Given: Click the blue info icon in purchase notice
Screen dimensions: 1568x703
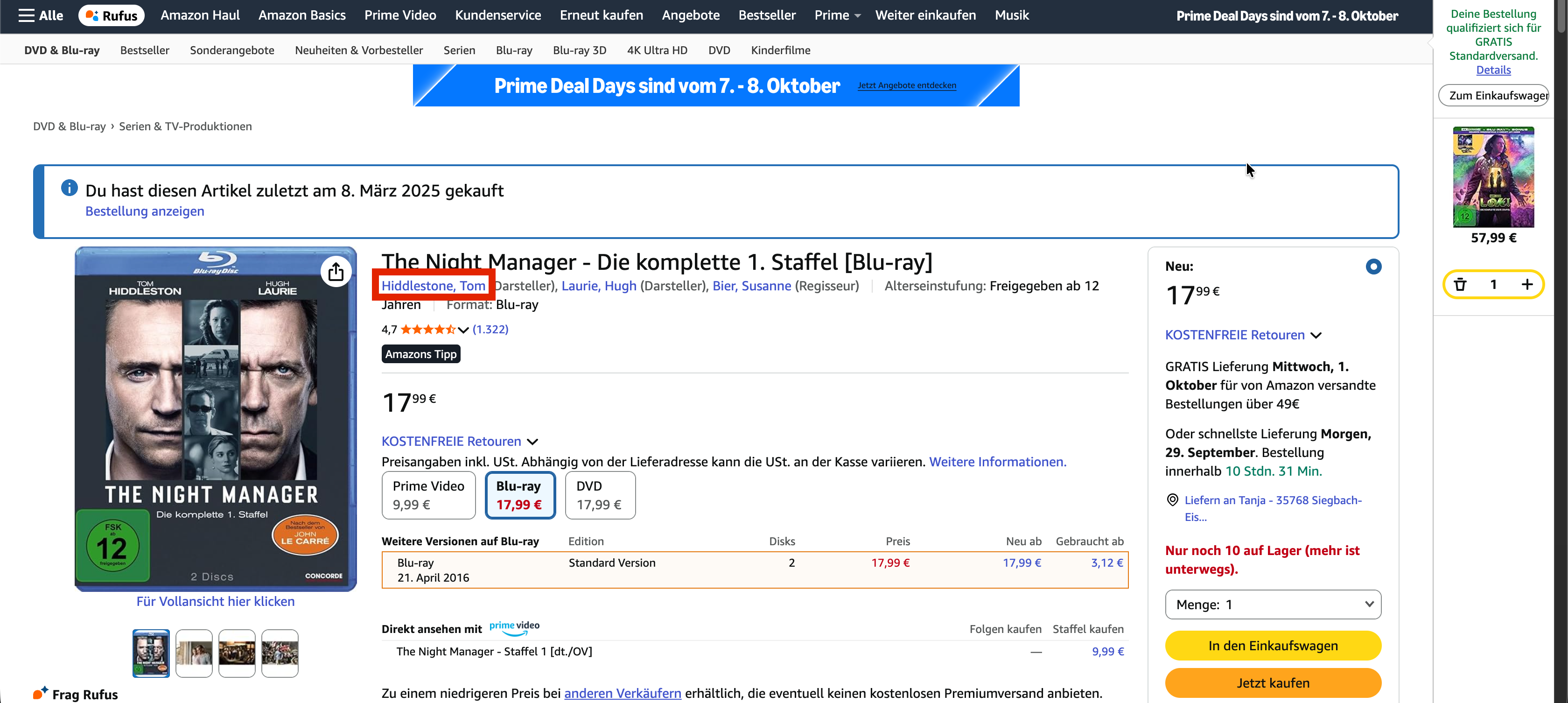Looking at the screenshot, I should click(x=70, y=188).
